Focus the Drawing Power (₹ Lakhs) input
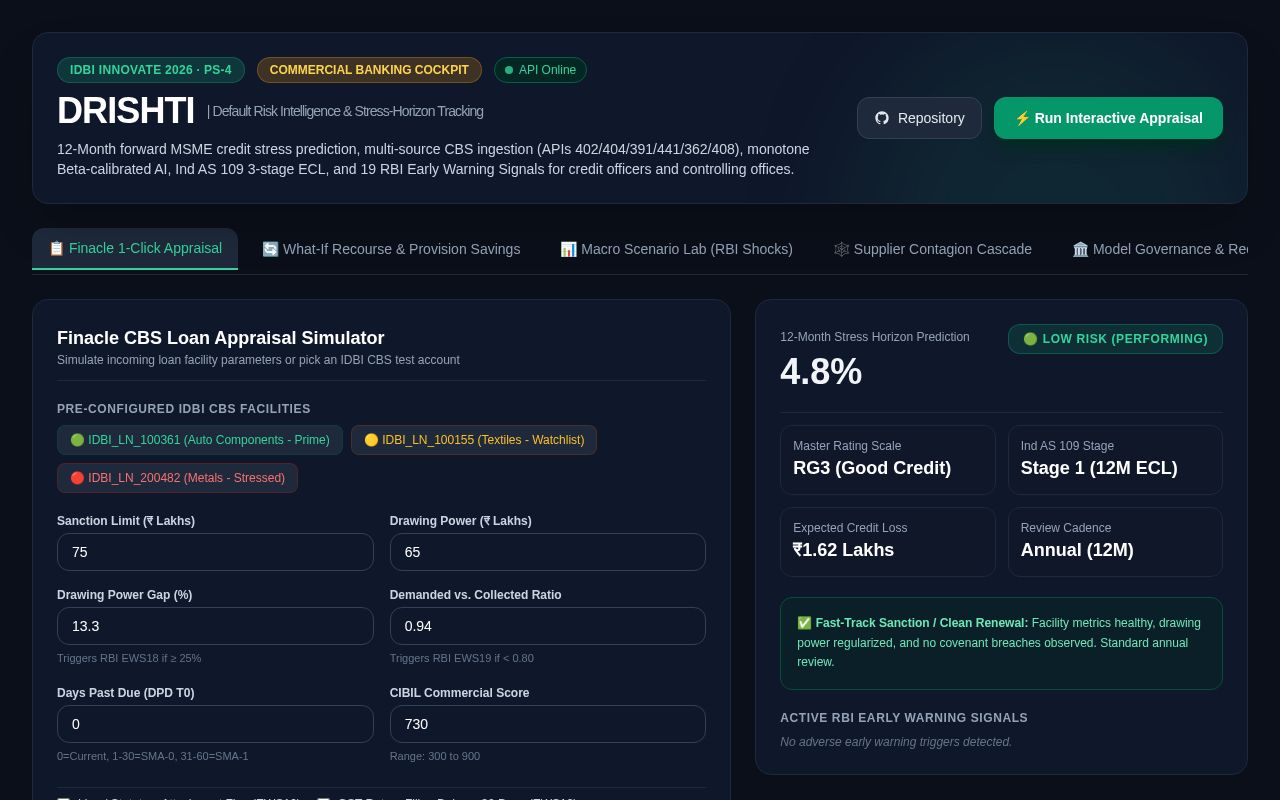This screenshot has width=1280, height=800. click(x=548, y=552)
